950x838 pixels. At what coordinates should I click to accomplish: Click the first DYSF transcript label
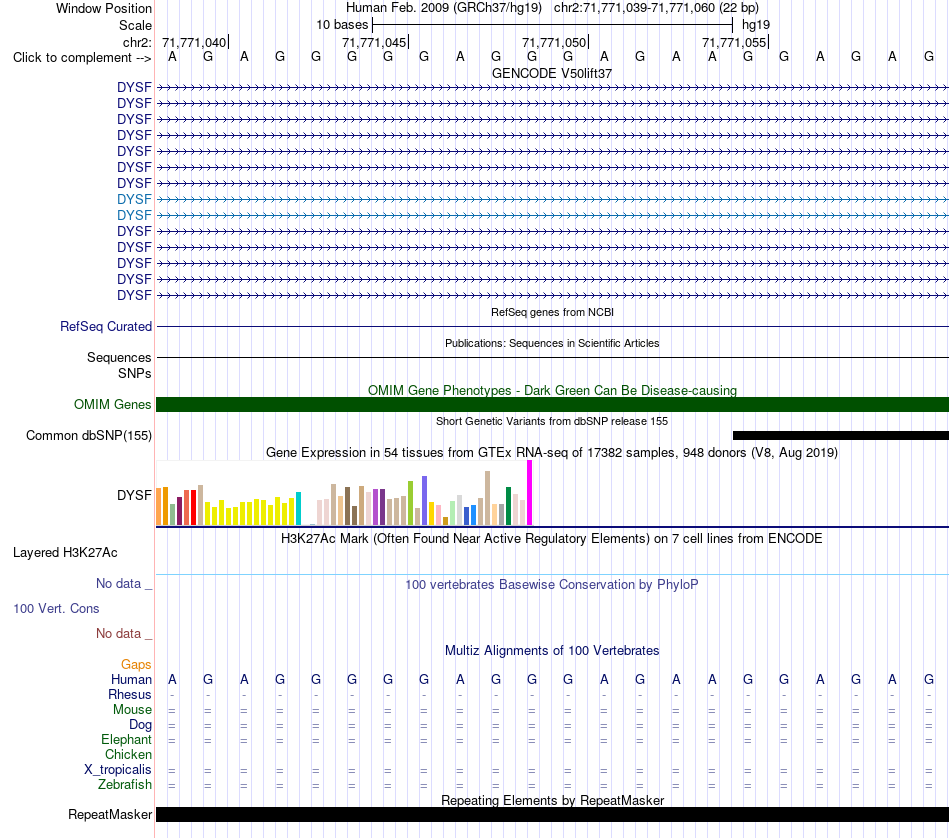134,87
